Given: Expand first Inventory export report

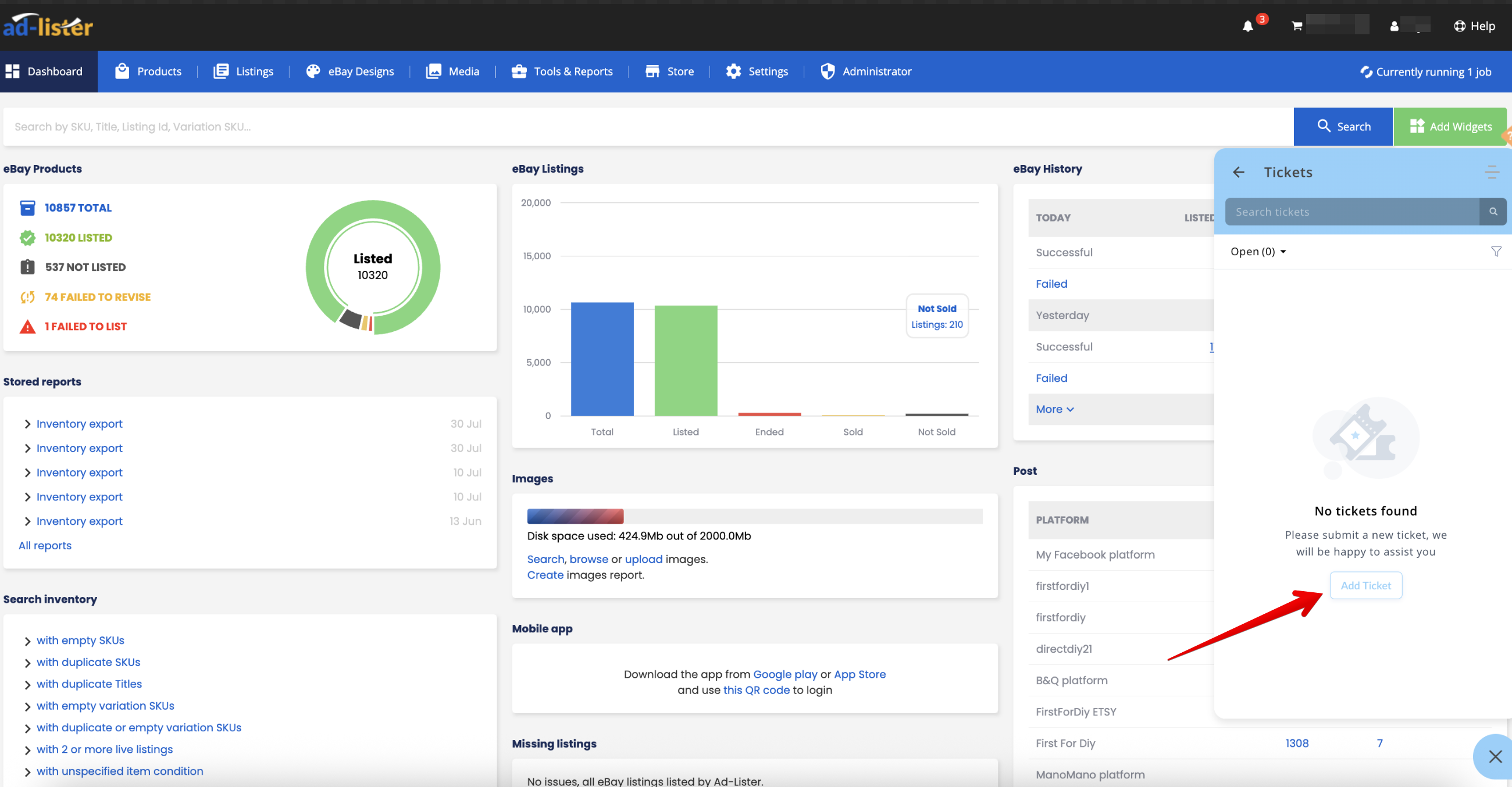Looking at the screenshot, I should pos(27,423).
